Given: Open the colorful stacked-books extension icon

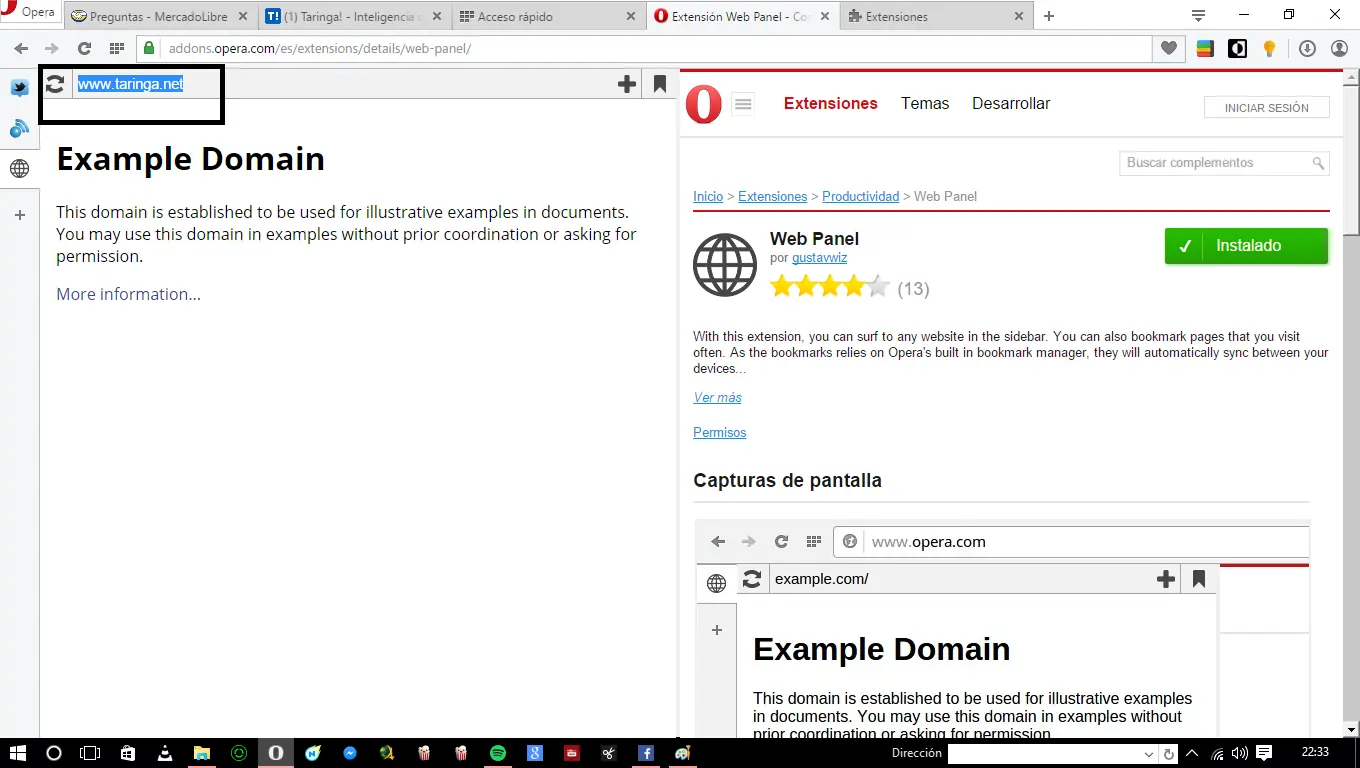Looking at the screenshot, I should point(1205,48).
